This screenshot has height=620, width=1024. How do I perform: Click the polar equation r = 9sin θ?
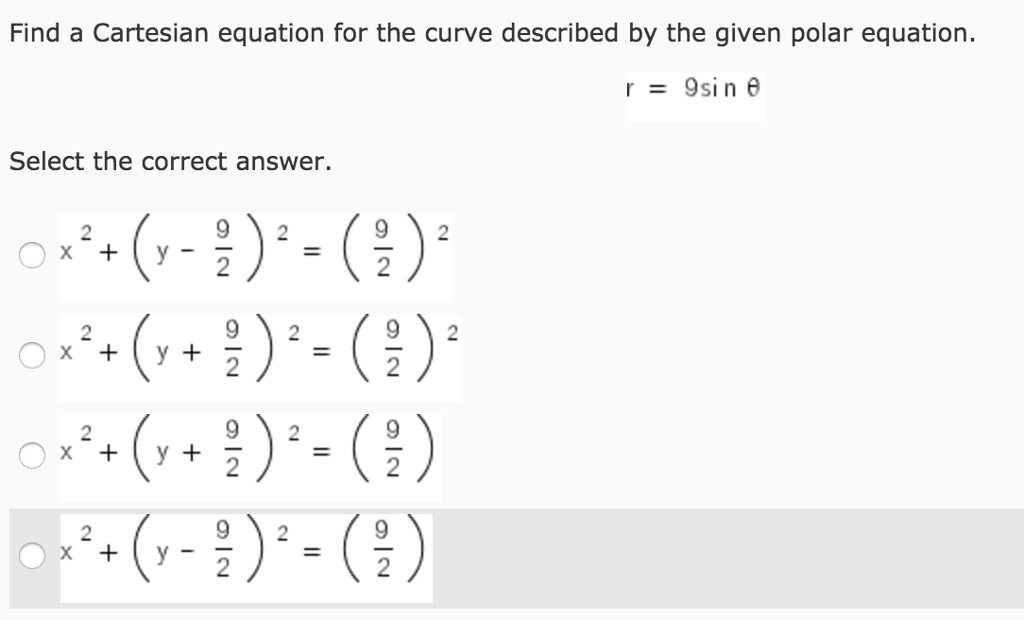pyautogui.click(x=693, y=88)
